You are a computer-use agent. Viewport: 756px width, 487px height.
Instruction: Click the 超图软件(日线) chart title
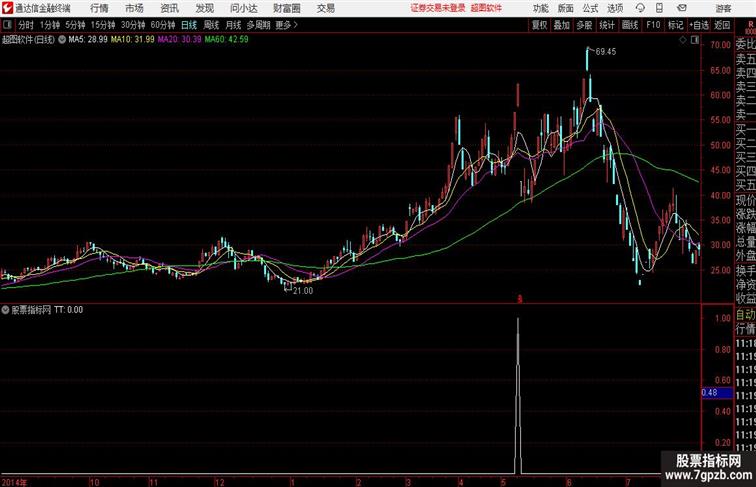[28, 40]
